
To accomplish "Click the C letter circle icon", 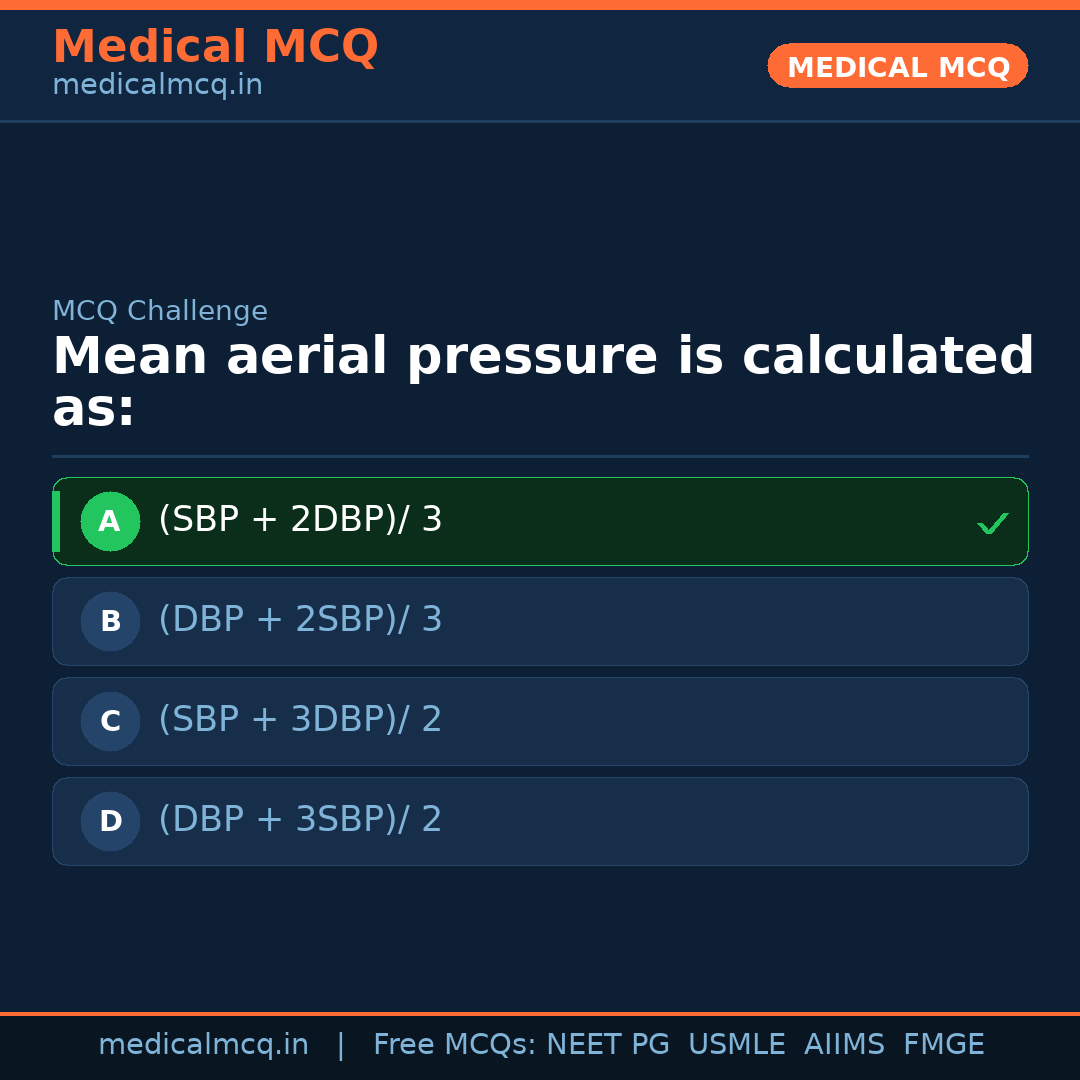I will pyautogui.click(x=110, y=721).
